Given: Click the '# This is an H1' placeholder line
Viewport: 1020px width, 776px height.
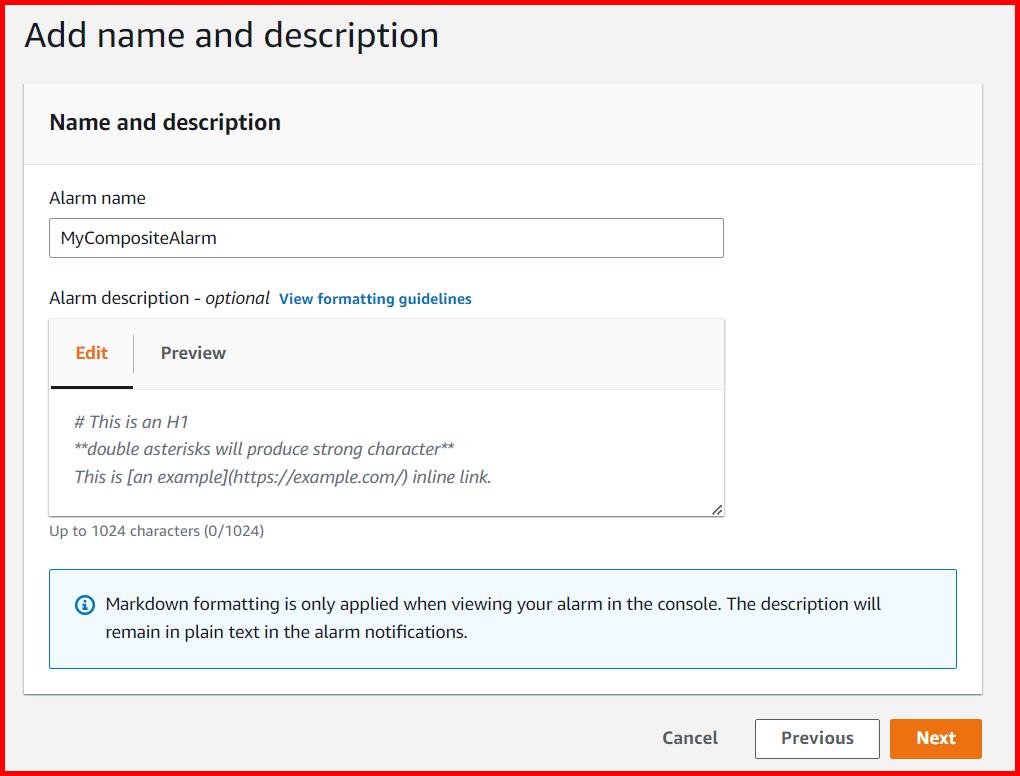Looking at the screenshot, I should (x=131, y=422).
